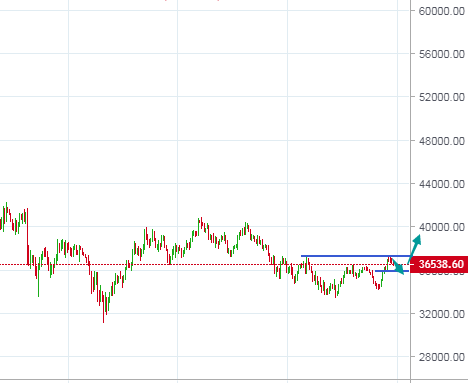Image resolution: width=468 pixels, height=383 pixels.
Task: Click the 28000.00 price axis label
Action: click(441, 357)
